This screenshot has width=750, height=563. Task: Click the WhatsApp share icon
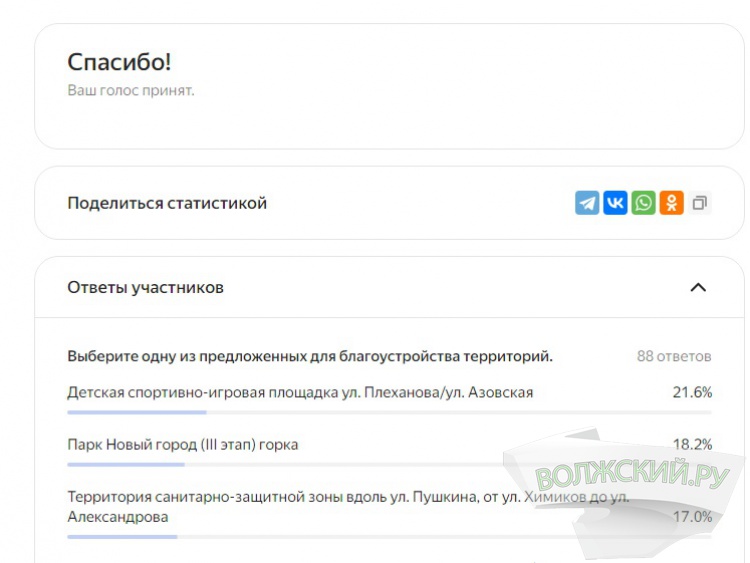643,203
